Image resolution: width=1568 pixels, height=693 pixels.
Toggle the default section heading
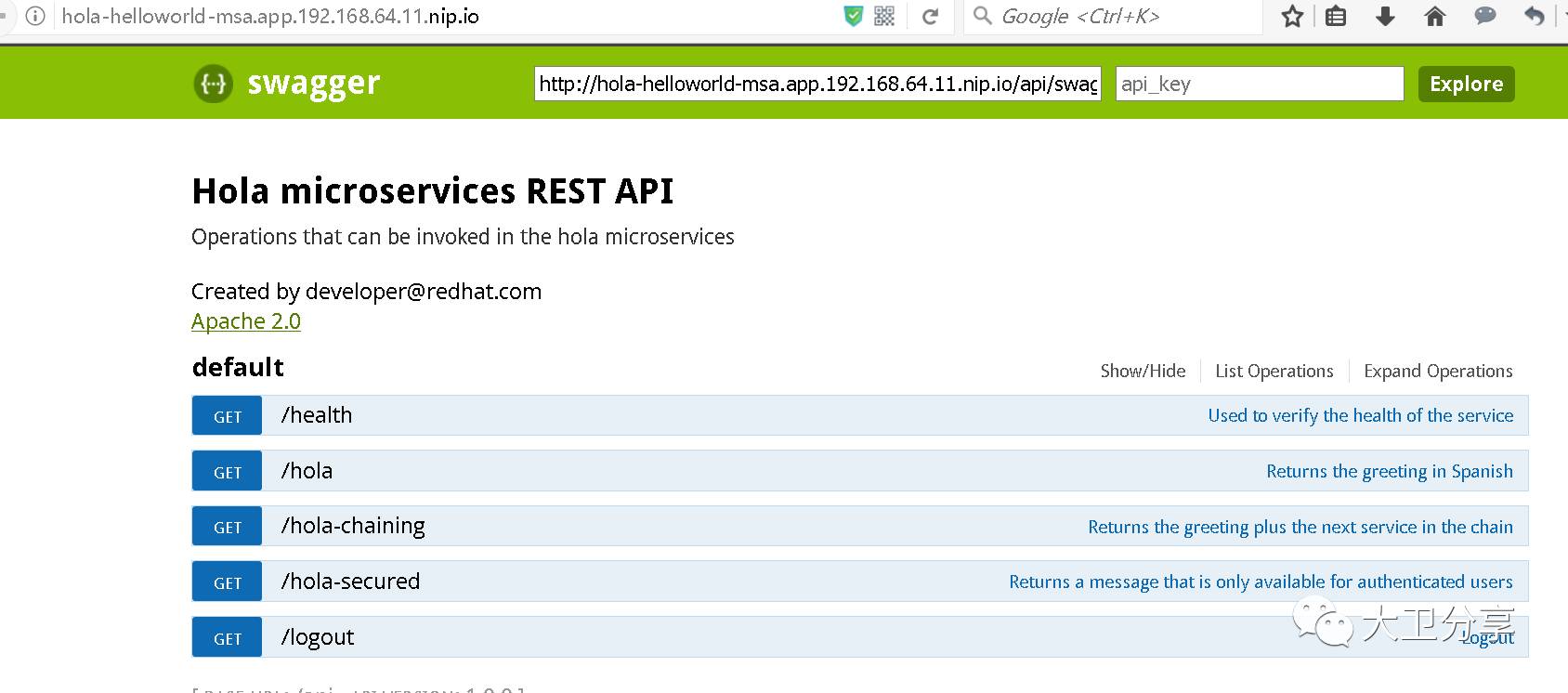tap(238, 367)
